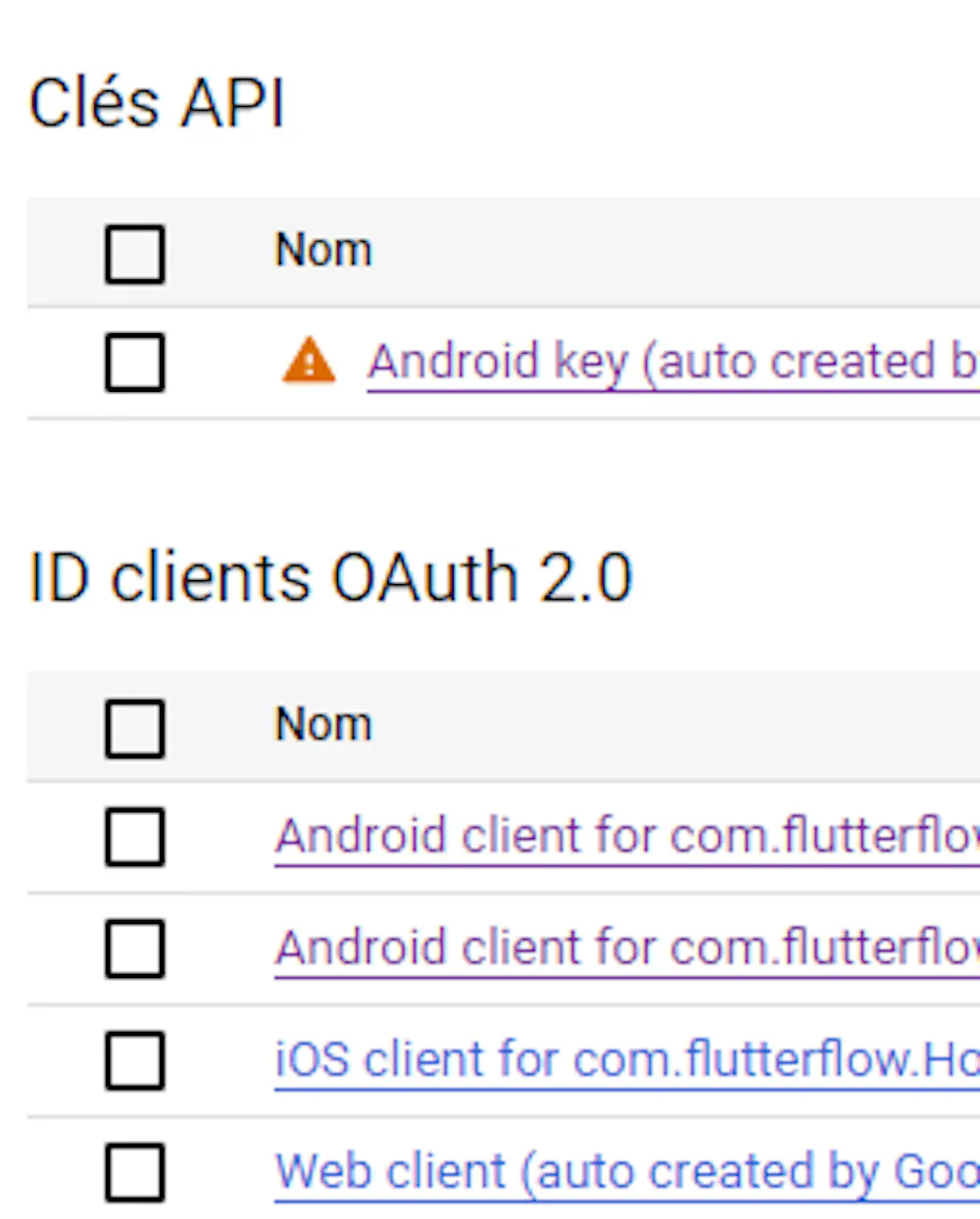This screenshot has width=980, height=1219.
Task: Sort OAuth clients by the Nom column
Action: (x=323, y=724)
